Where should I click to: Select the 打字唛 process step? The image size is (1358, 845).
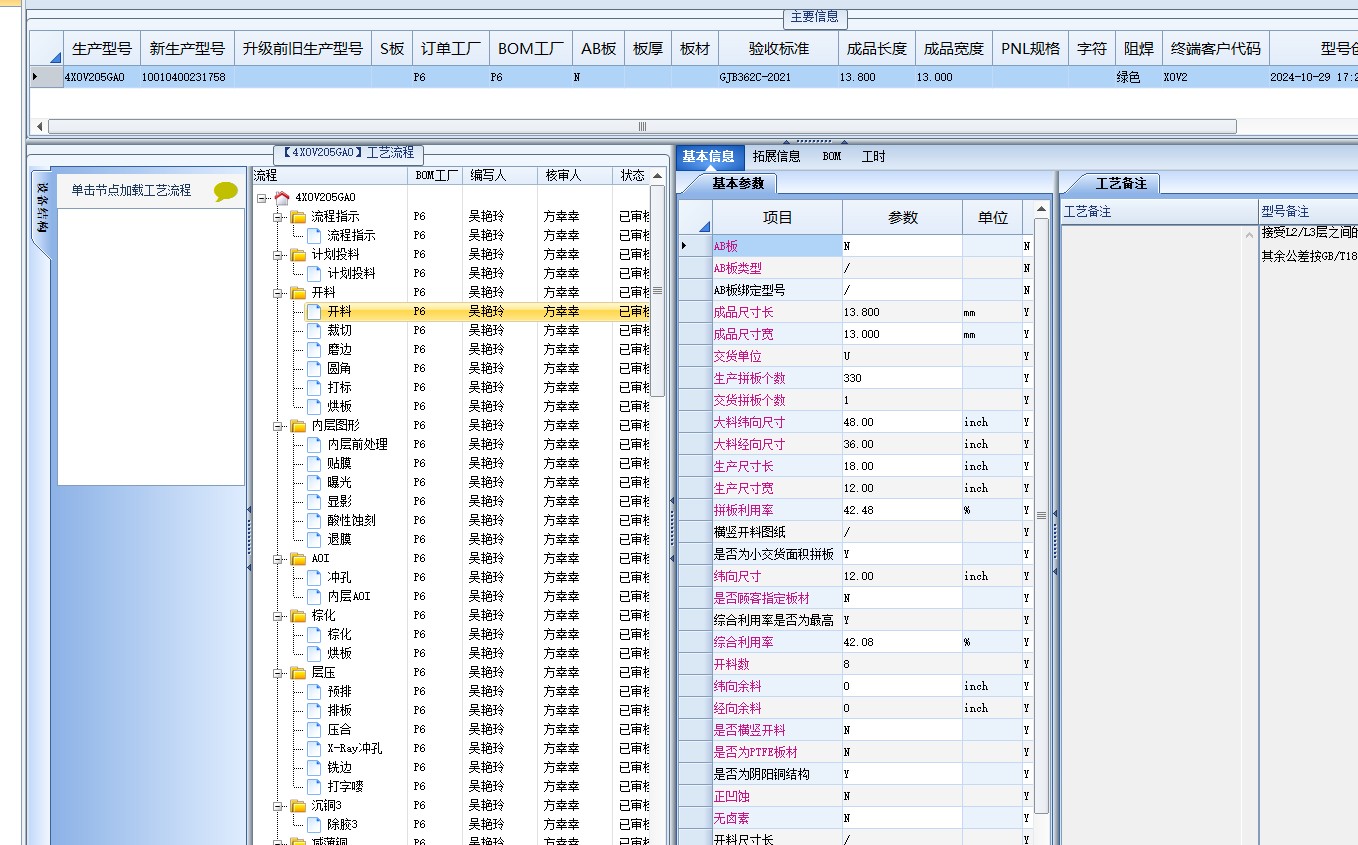click(x=346, y=786)
